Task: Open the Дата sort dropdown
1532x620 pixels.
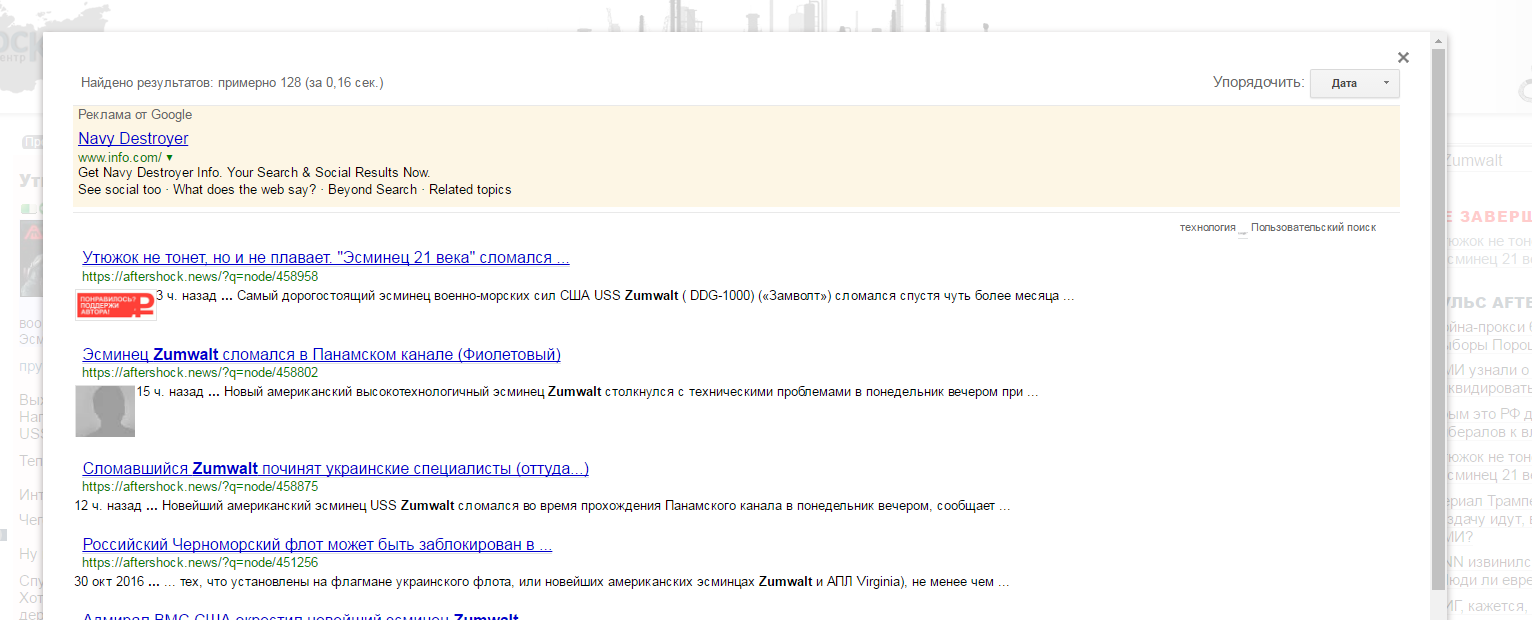Action: [x=1355, y=83]
